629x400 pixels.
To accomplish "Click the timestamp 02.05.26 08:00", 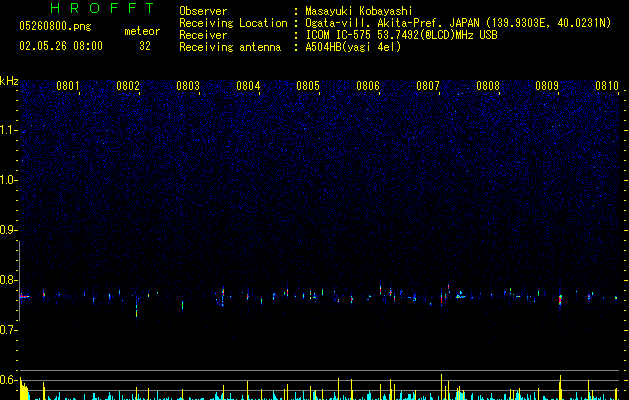I will point(61,46).
